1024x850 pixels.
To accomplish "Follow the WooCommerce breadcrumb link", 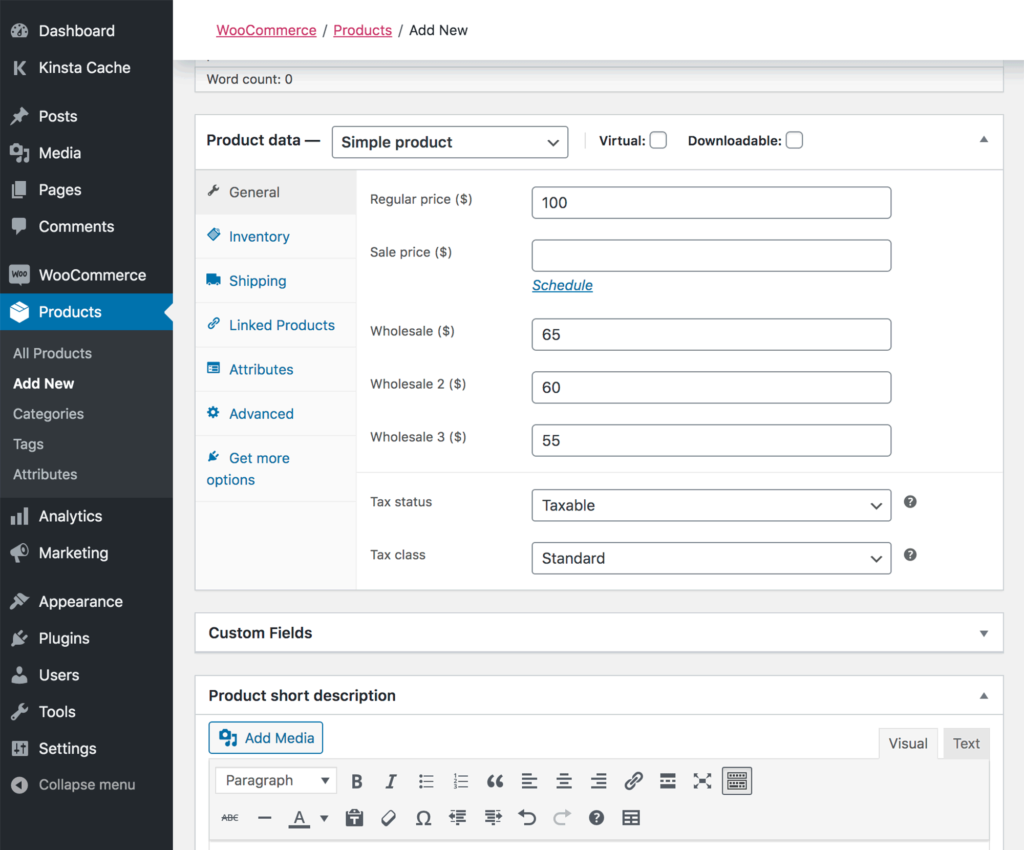I will pyautogui.click(x=266, y=30).
